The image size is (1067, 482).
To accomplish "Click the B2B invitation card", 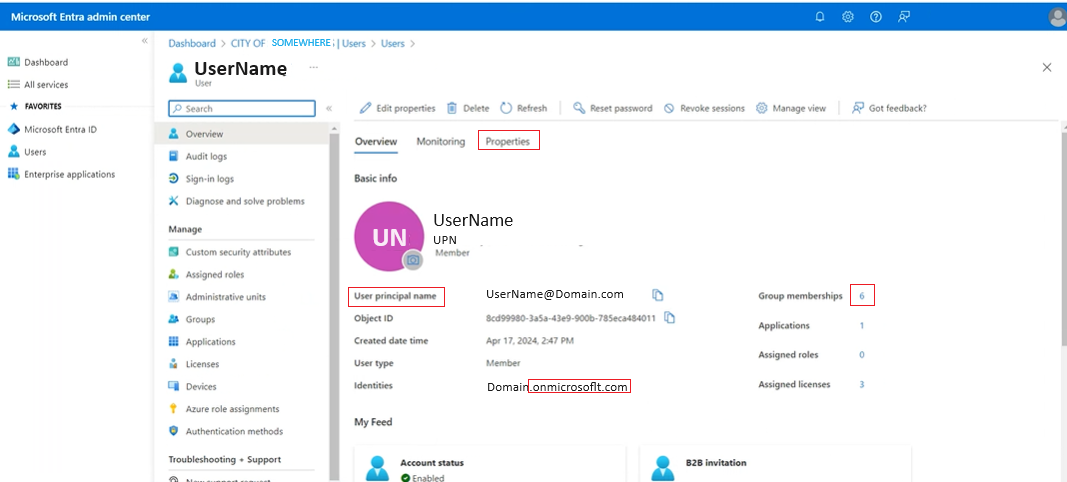I will 775,464.
